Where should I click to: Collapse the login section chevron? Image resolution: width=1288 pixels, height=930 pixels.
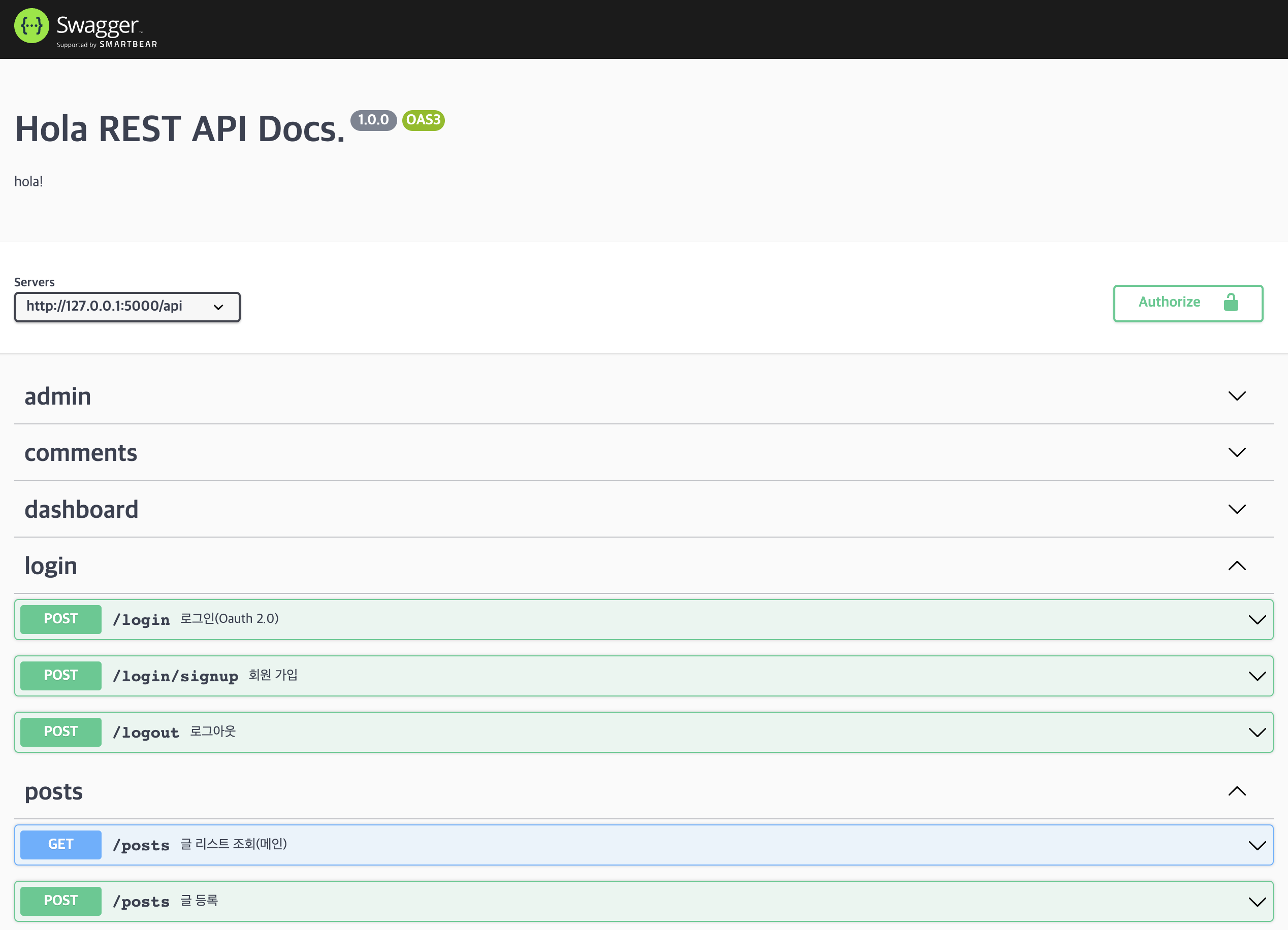(x=1236, y=566)
